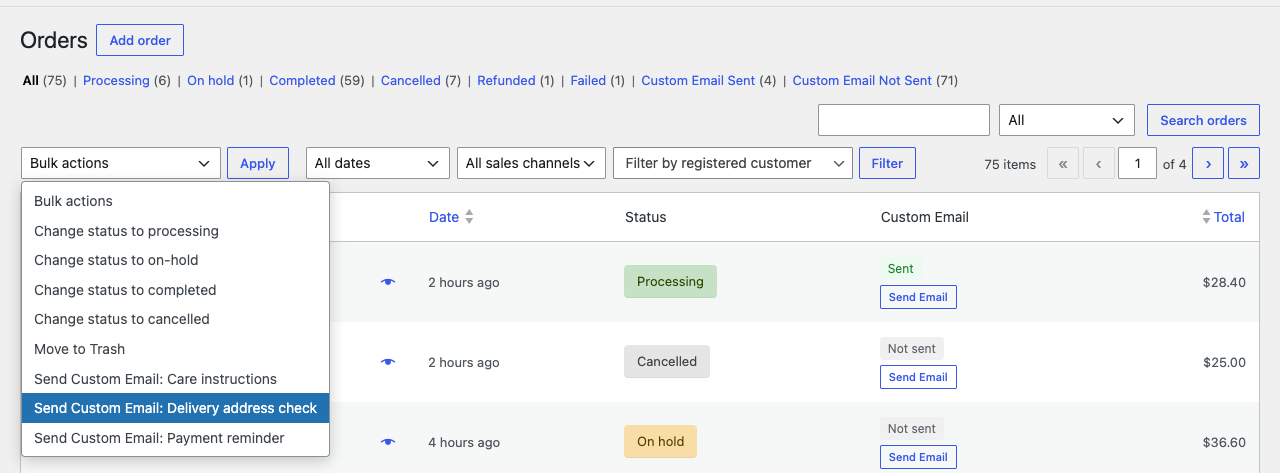Click the Processing status badge
1280x473 pixels.
tap(670, 281)
